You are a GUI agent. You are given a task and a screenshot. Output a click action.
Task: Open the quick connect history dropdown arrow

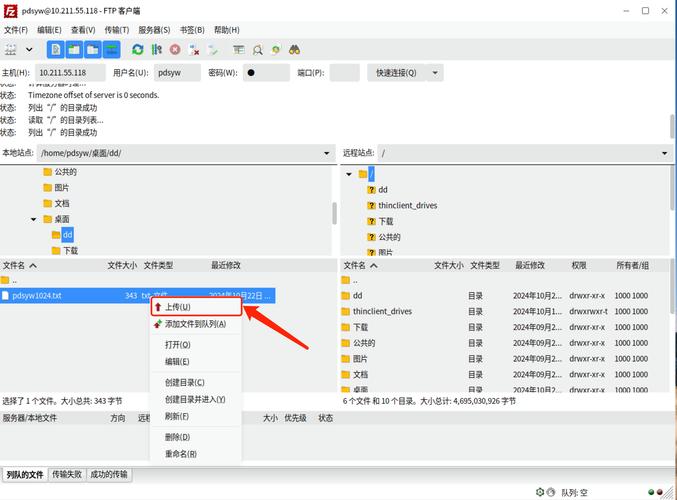[435, 73]
